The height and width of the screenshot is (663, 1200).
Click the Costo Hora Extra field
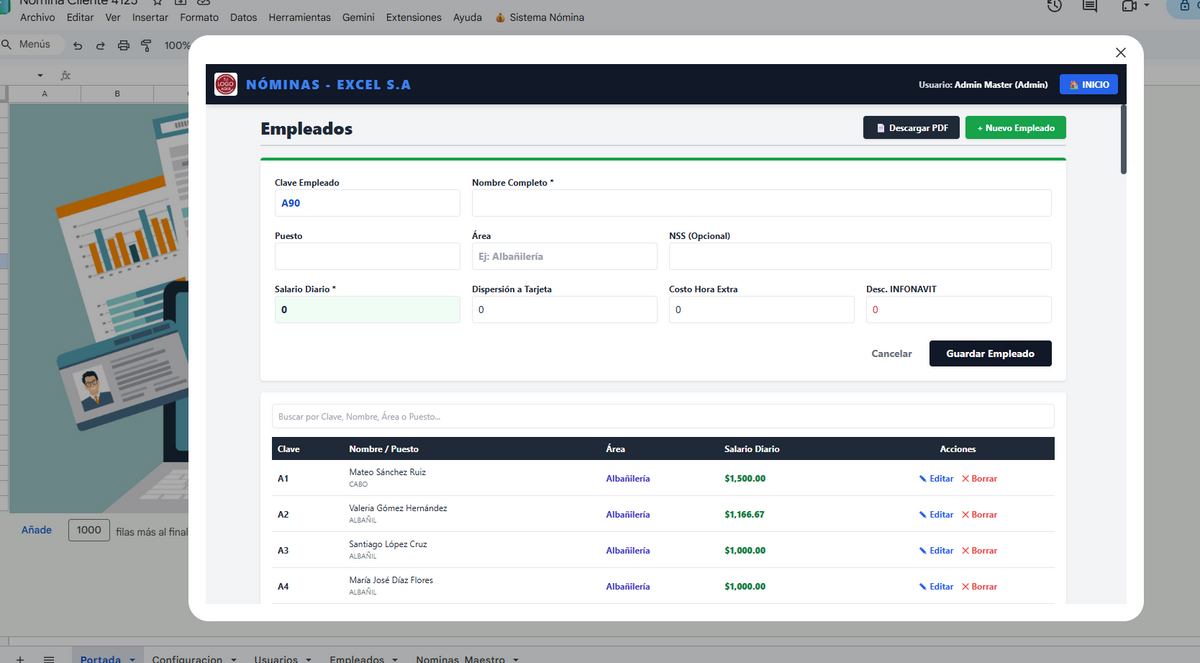pos(761,309)
